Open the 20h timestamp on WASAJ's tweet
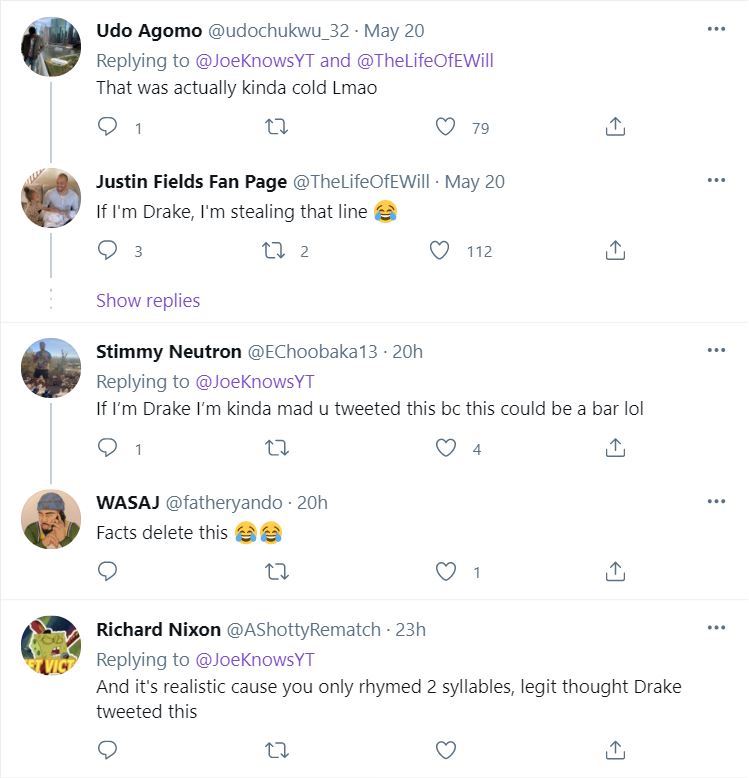The height and width of the screenshot is (778, 749). point(312,502)
